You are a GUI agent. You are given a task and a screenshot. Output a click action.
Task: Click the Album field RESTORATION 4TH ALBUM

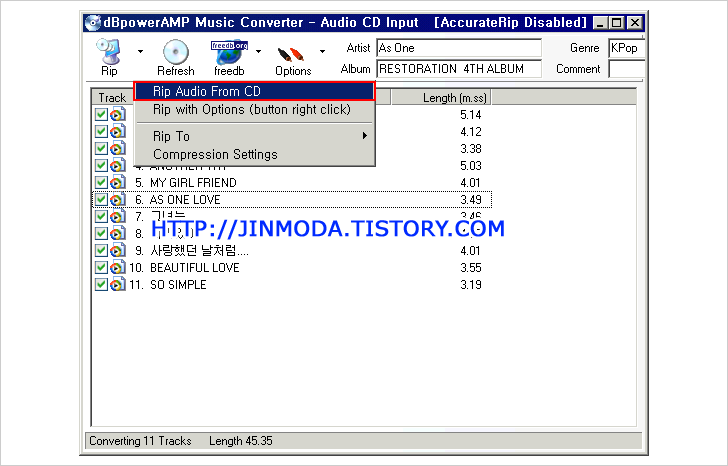[x=459, y=69]
